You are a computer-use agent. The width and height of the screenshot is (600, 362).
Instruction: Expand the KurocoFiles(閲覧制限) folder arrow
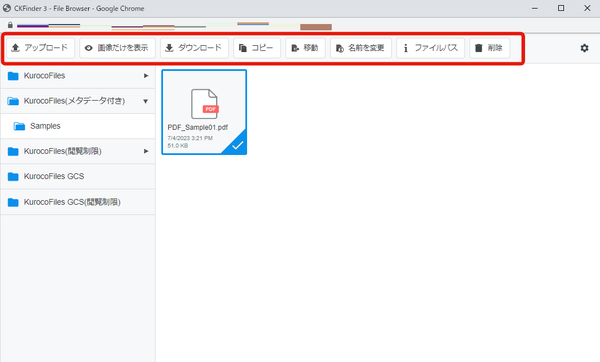click(x=146, y=151)
